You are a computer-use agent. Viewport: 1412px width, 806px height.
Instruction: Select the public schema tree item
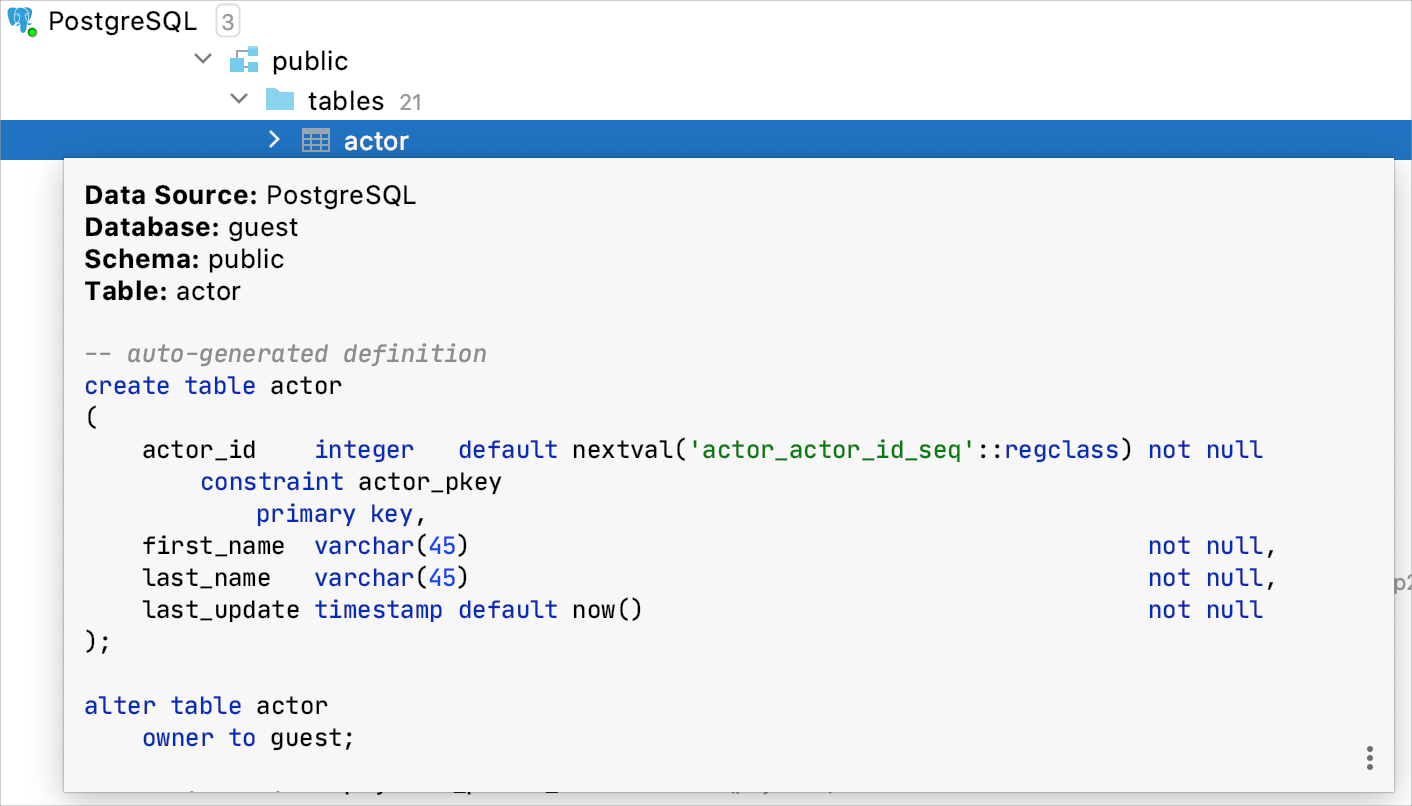310,61
